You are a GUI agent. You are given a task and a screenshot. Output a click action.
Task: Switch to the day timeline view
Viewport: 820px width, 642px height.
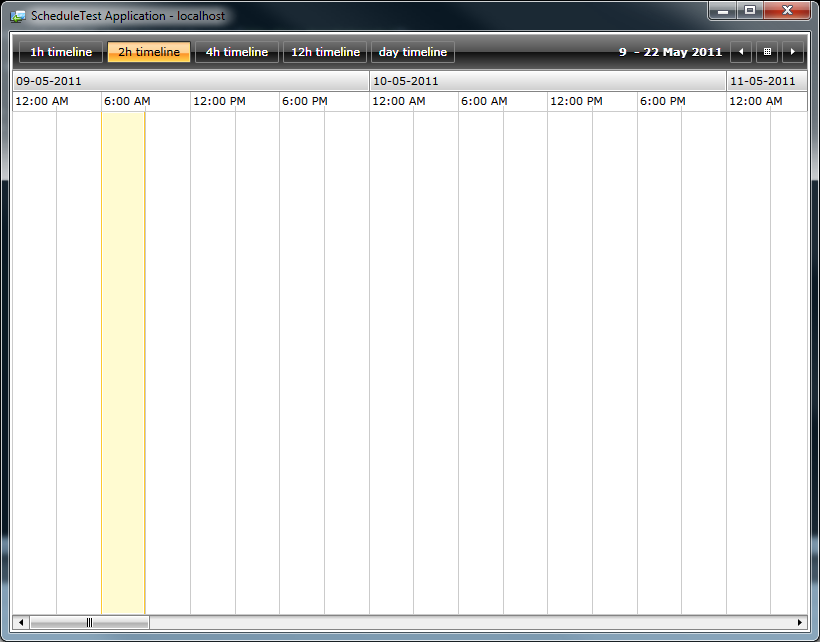tap(413, 52)
